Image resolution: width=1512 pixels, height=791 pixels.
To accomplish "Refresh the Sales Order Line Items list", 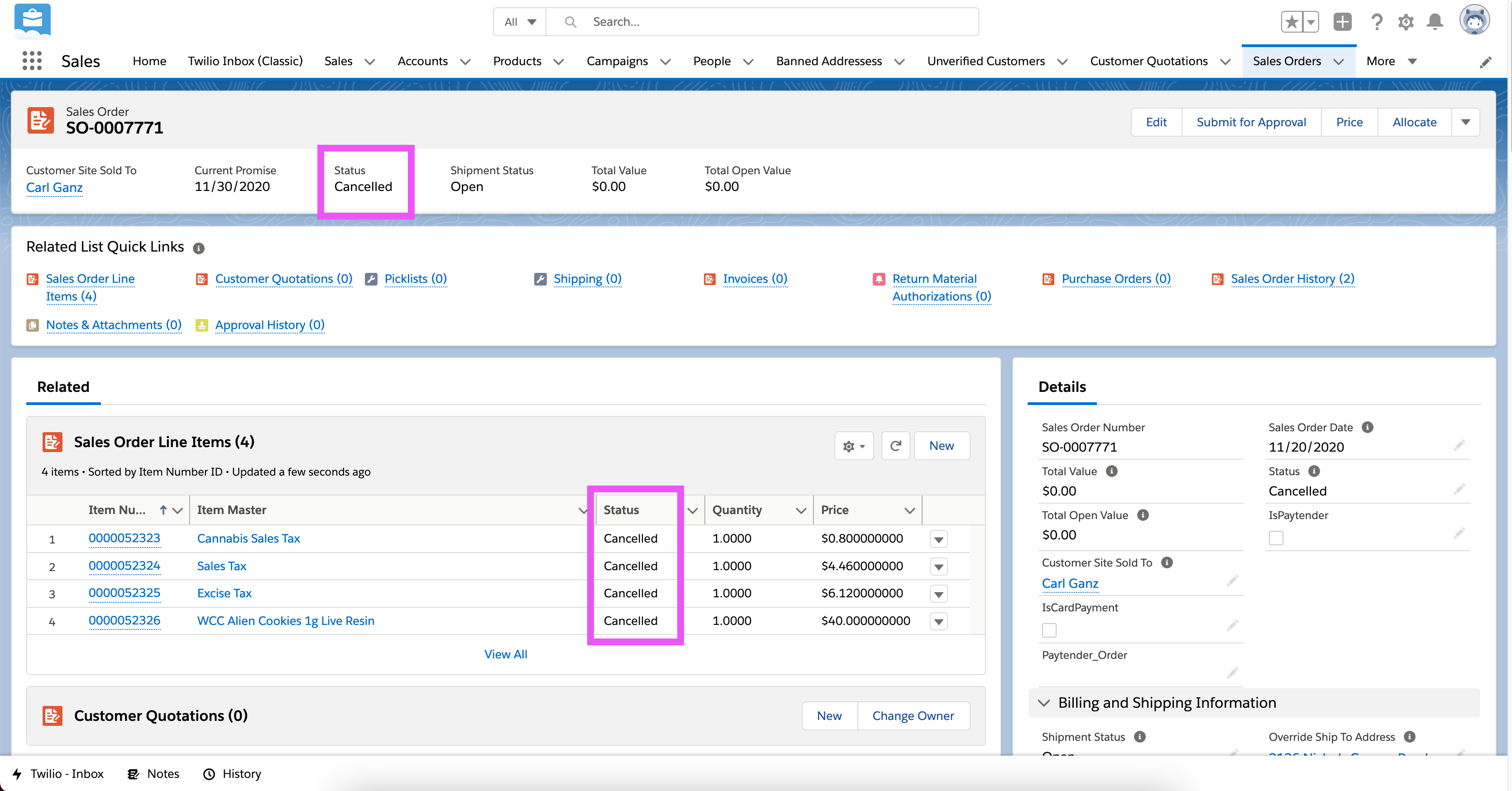I will point(895,446).
